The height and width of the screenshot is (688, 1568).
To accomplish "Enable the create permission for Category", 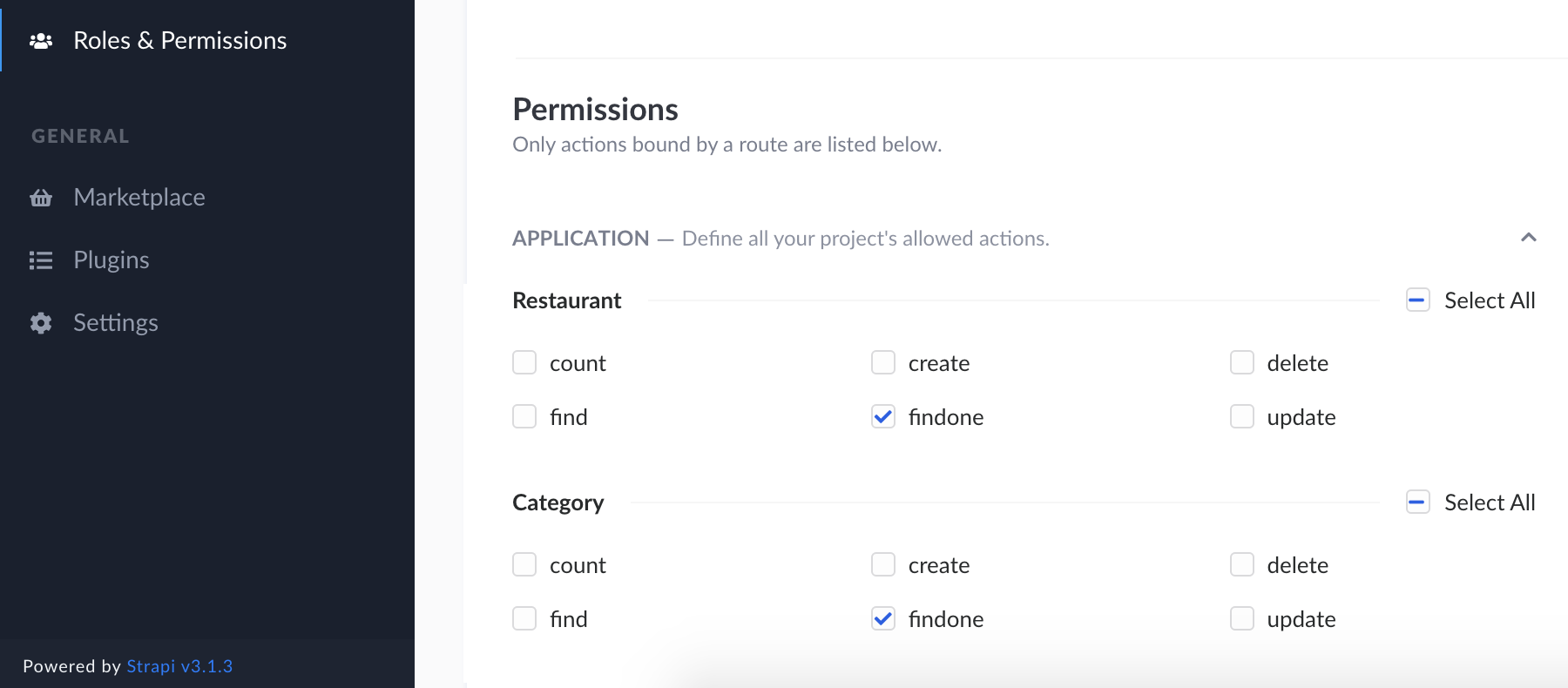I will pos(883,564).
